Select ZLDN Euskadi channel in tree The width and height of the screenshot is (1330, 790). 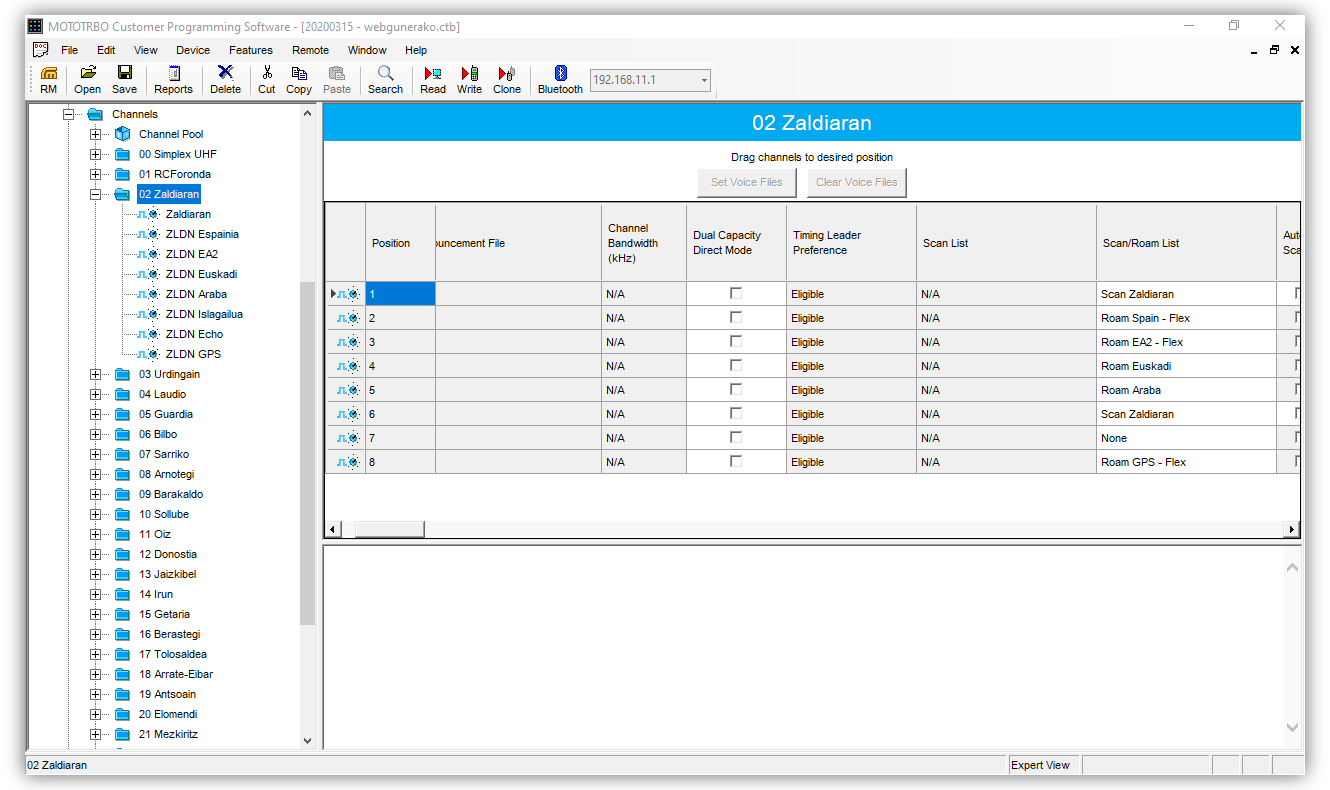point(201,274)
